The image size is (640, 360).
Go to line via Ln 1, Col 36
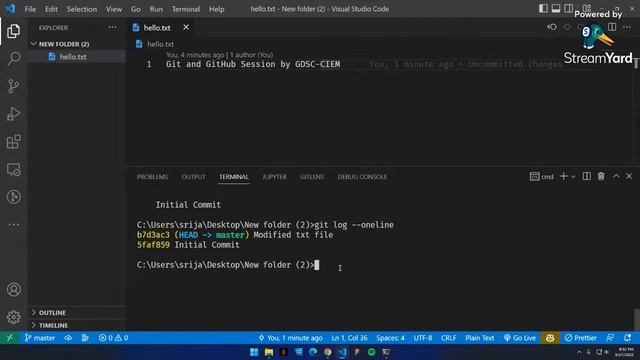coord(349,338)
